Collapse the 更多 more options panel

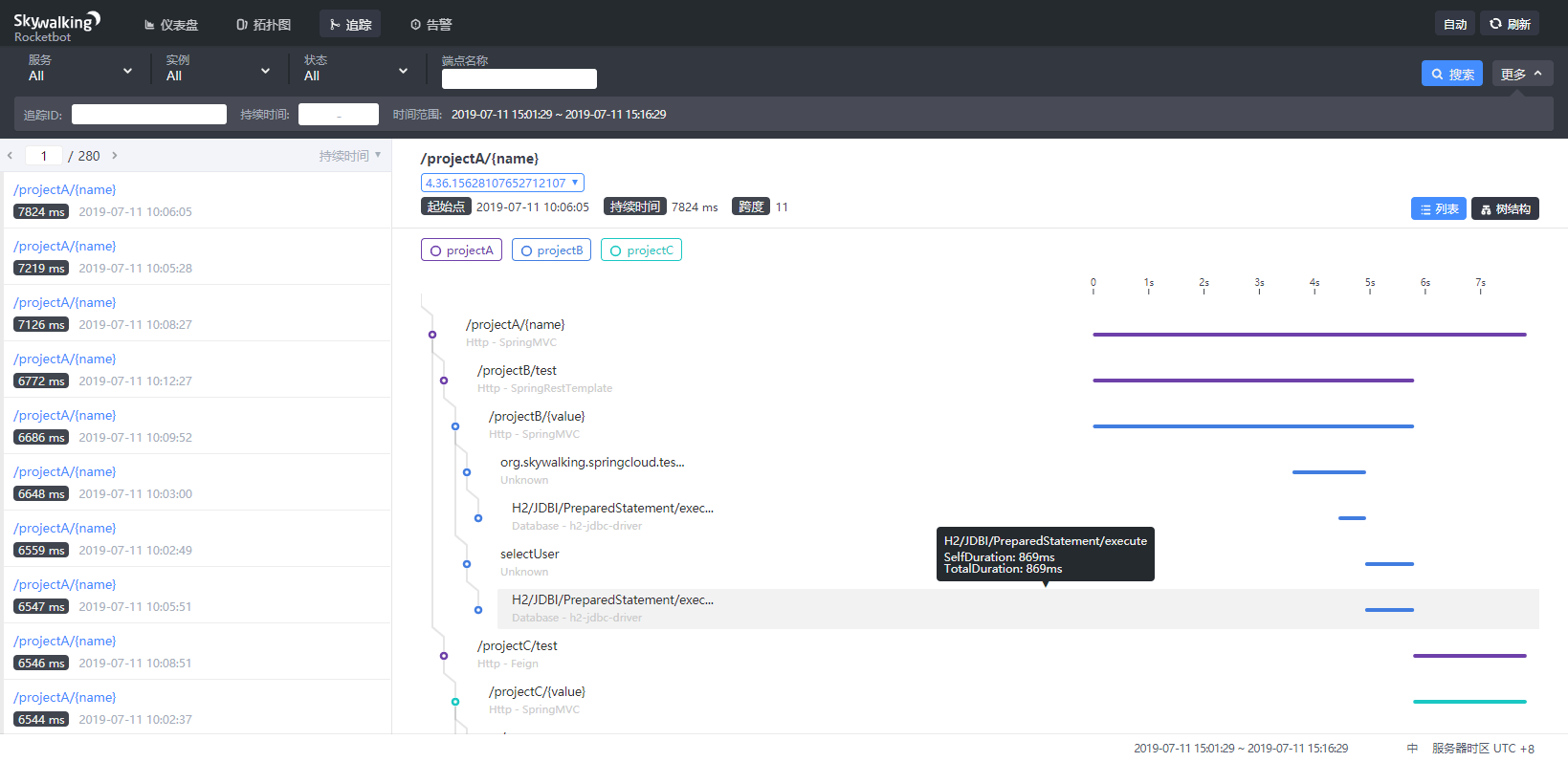click(1521, 74)
